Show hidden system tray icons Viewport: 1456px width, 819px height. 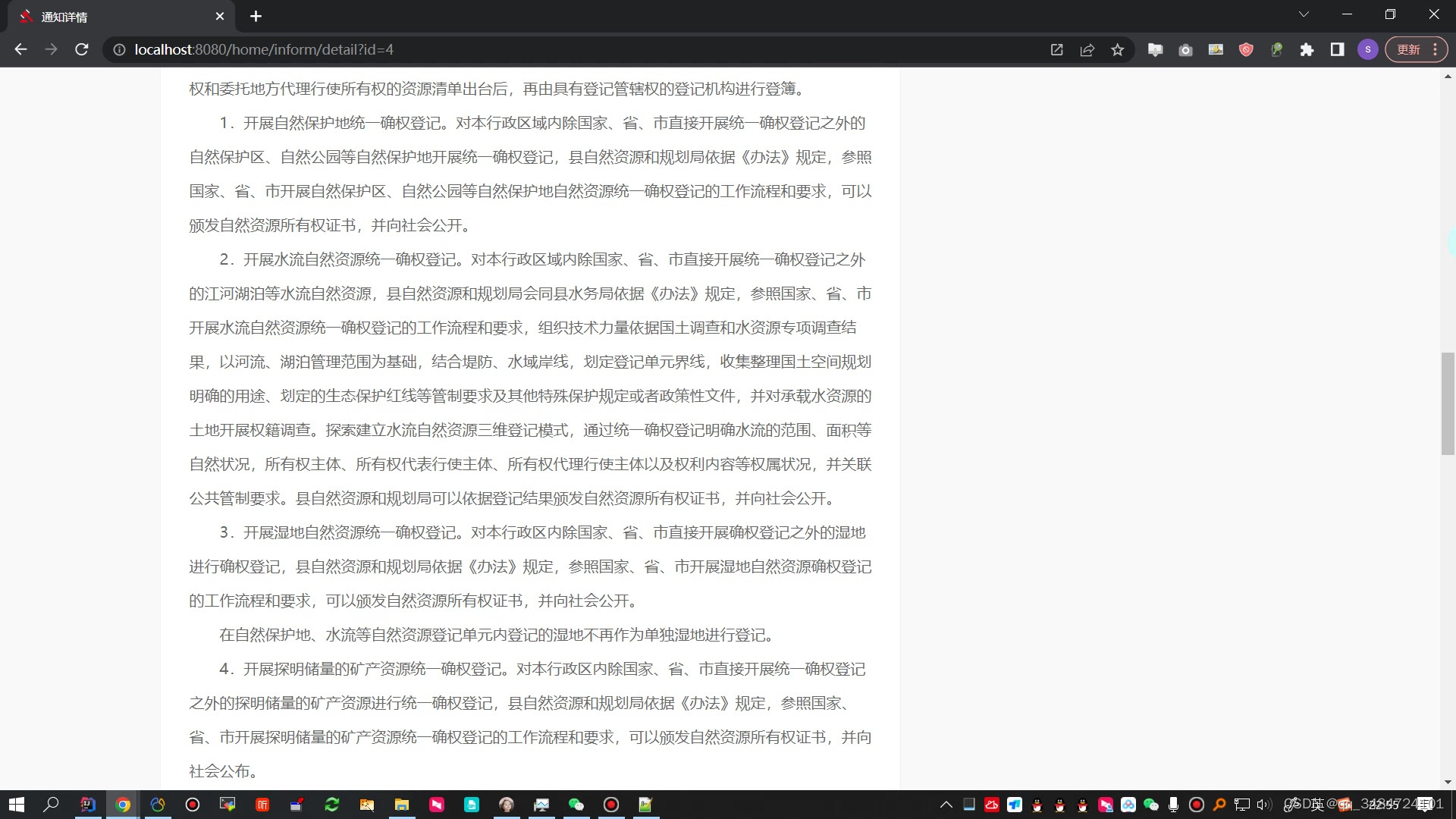click(946, 805)
